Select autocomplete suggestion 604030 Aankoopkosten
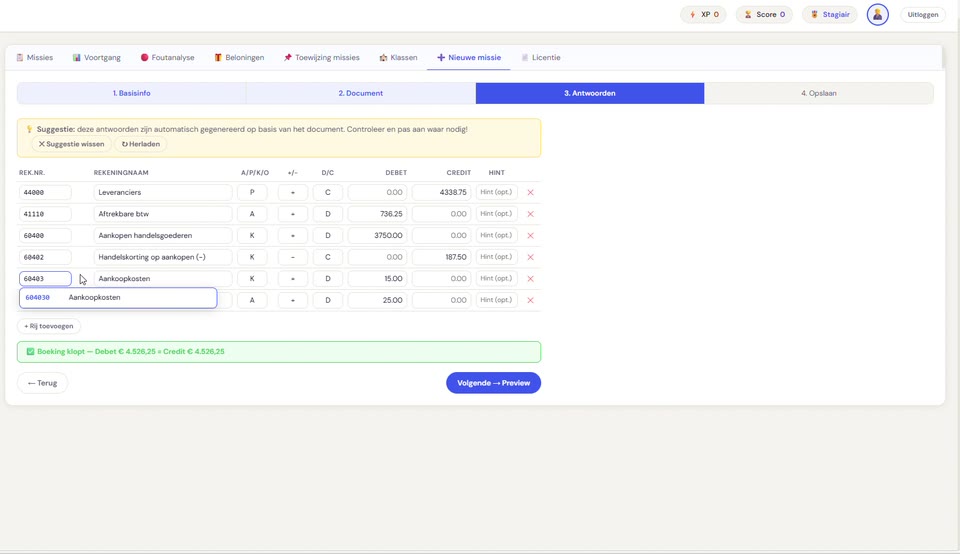 [118, 298]
